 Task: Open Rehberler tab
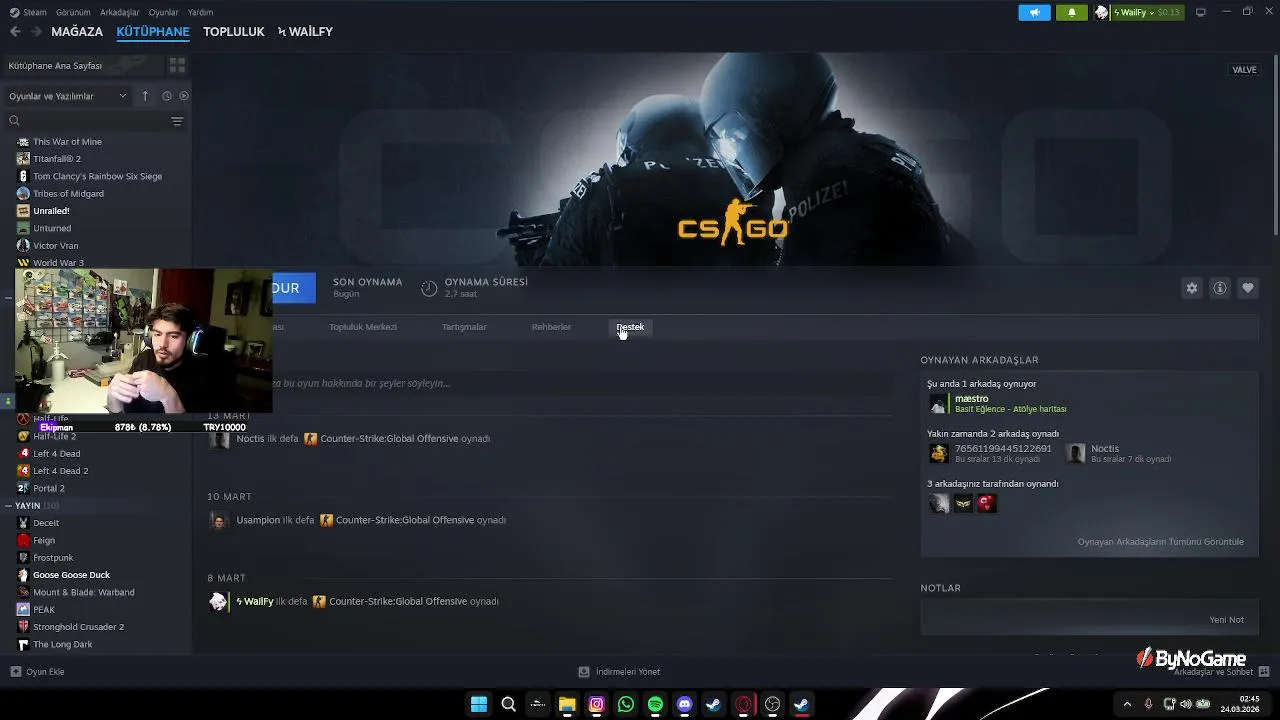click(x=551, y=327)
